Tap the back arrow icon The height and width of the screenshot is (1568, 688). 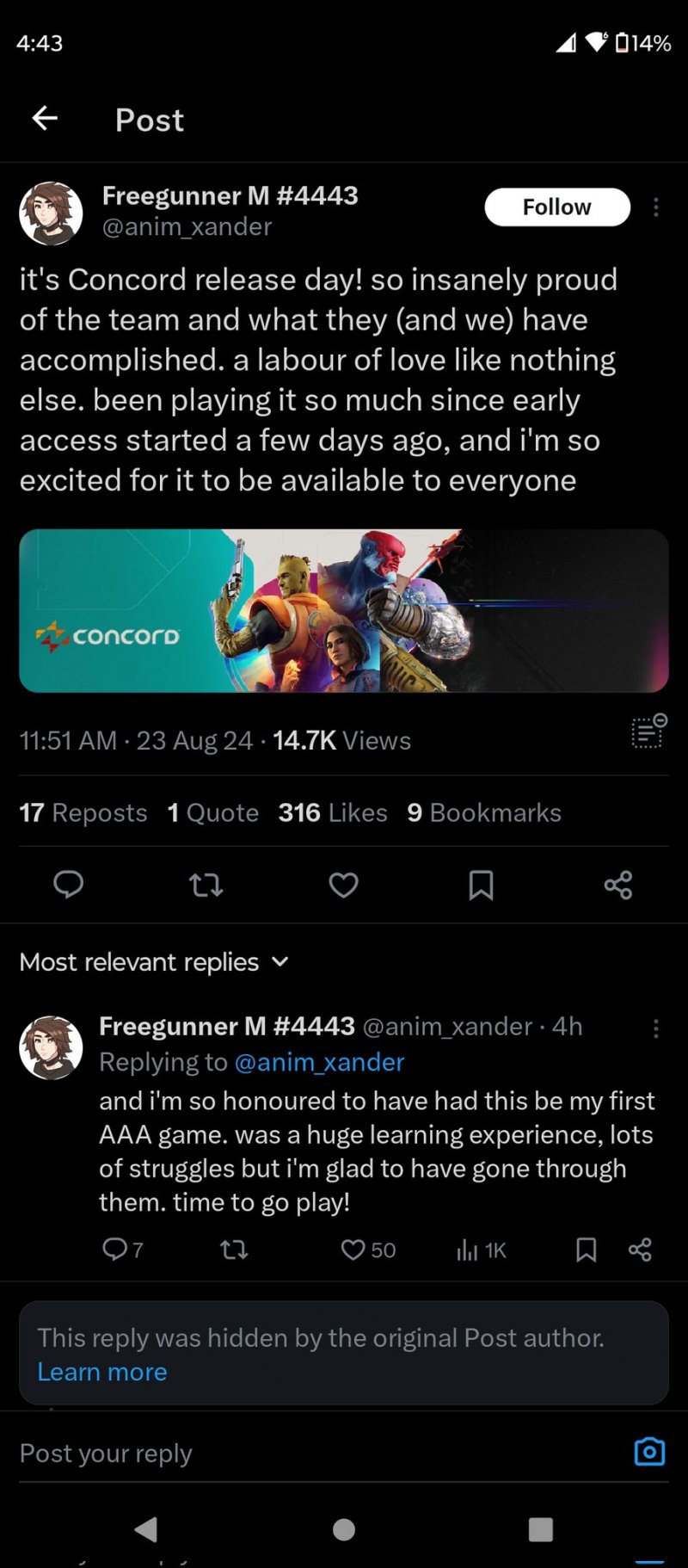pyautogui.click(x=45, y=119)
